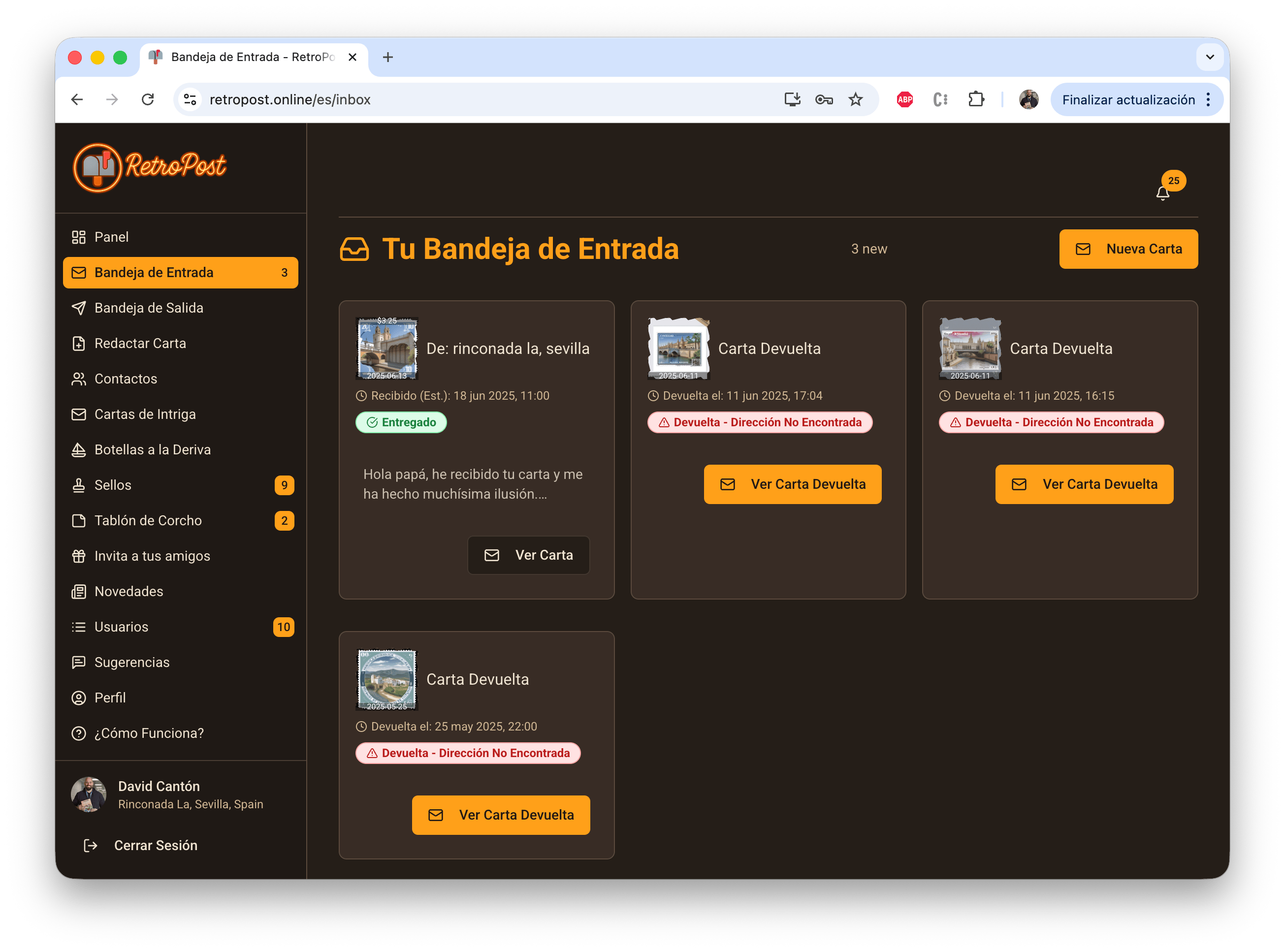1285x952 pixels.
Task: Click the Nueva Carta button
Action: coord(1127,249)
